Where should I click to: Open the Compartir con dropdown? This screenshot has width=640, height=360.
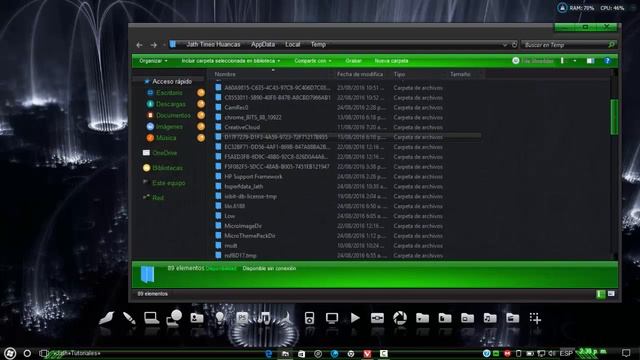tap(313, 61)
